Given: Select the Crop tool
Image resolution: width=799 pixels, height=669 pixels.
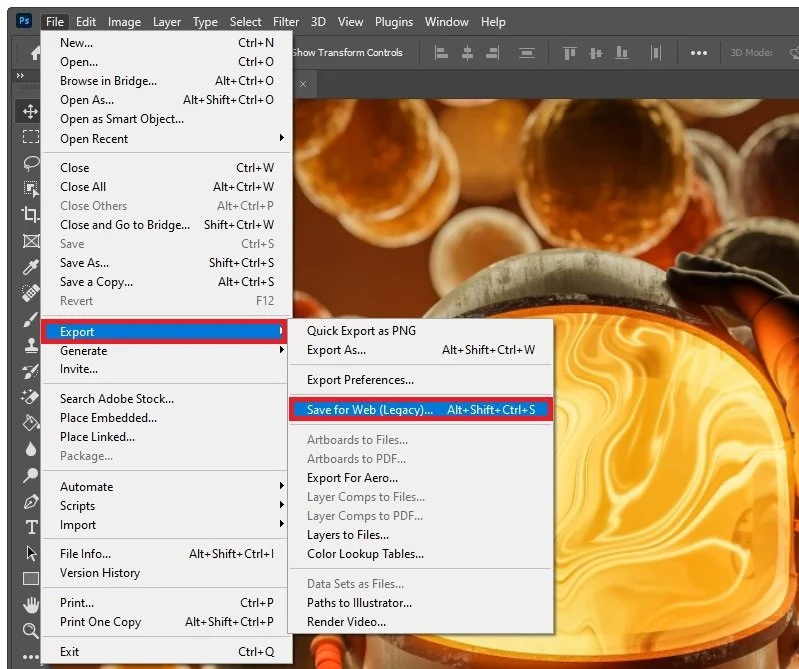Looking at the screenshot, I should coord(31,215).
